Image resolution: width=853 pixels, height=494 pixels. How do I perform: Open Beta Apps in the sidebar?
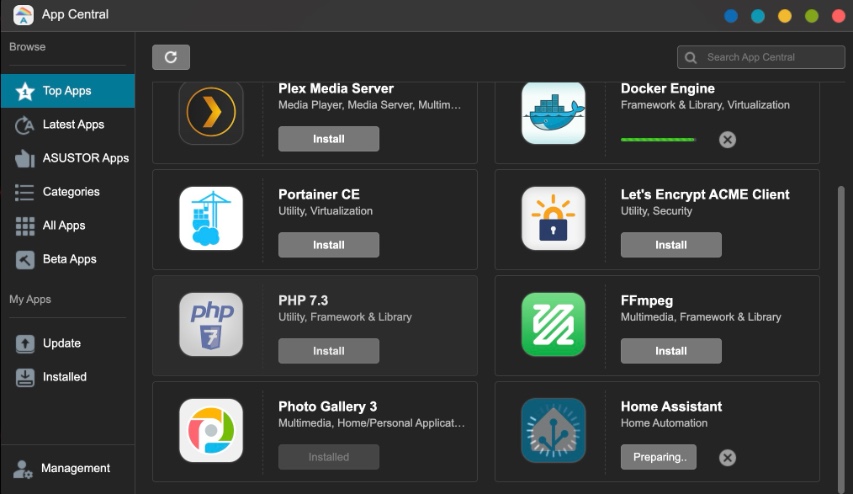(67, 260)
